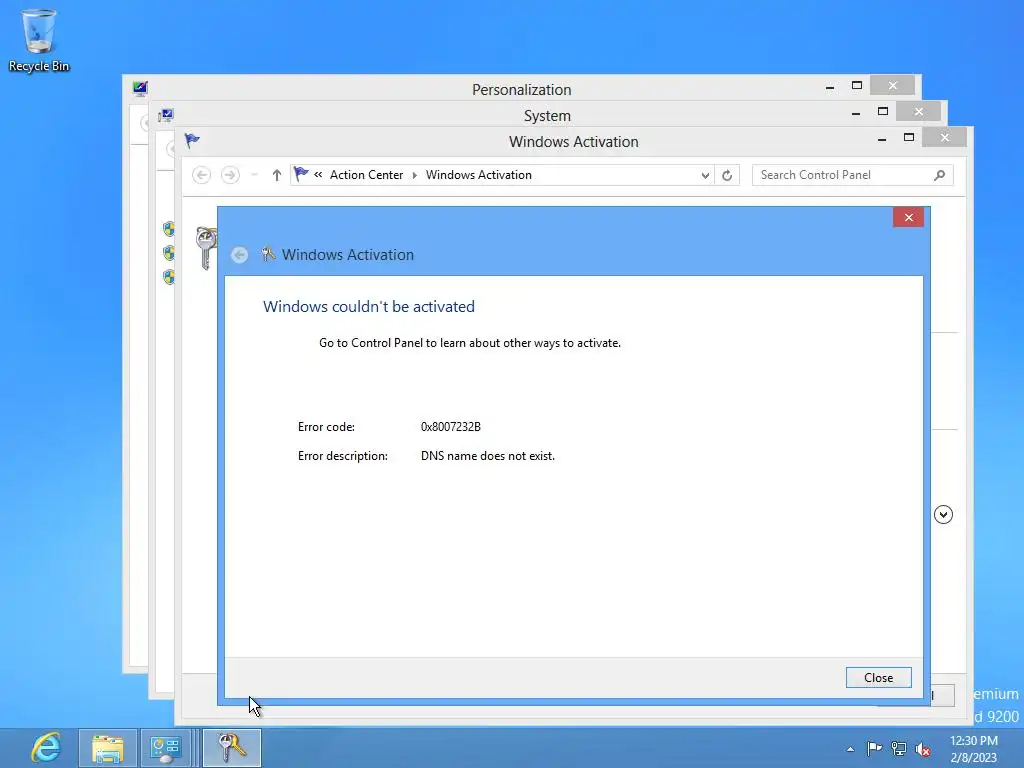Image resolution: width=1024 pixels, height=768 pixels.
Task: Open the clock showing 12:30 PM
Action: (973, 748)
